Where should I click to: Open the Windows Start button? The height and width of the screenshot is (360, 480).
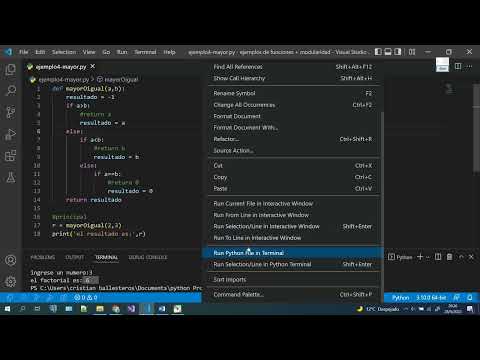click(x=7, y=309)
